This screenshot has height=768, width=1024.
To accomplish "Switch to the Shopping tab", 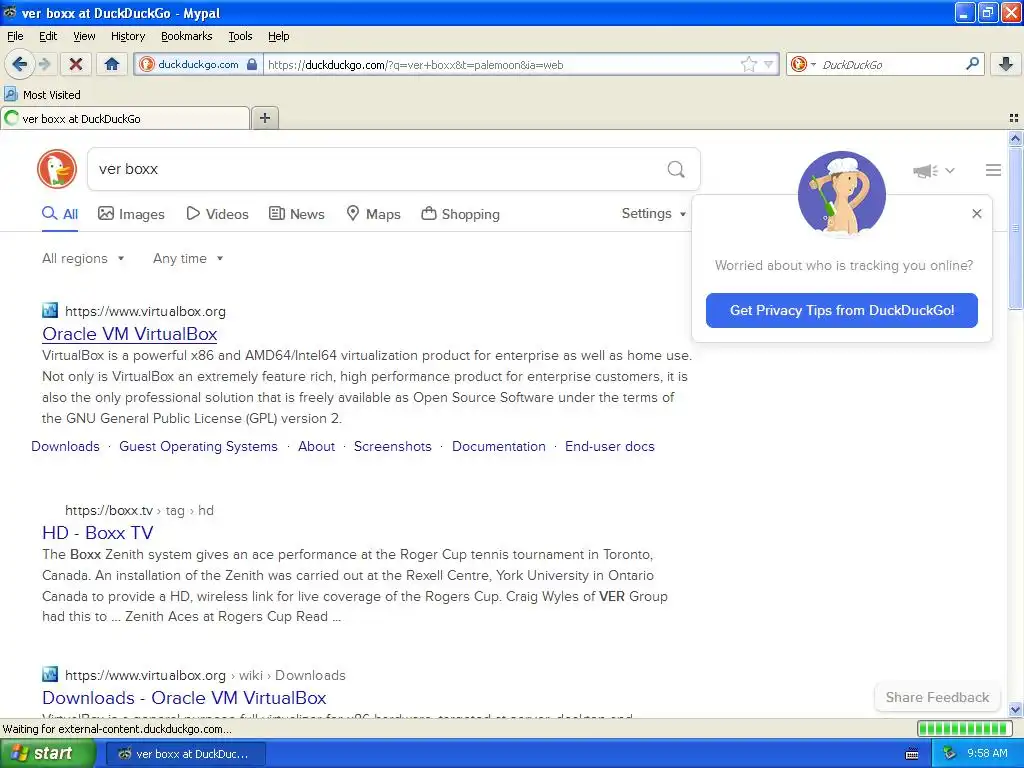I will pos(460,214).
